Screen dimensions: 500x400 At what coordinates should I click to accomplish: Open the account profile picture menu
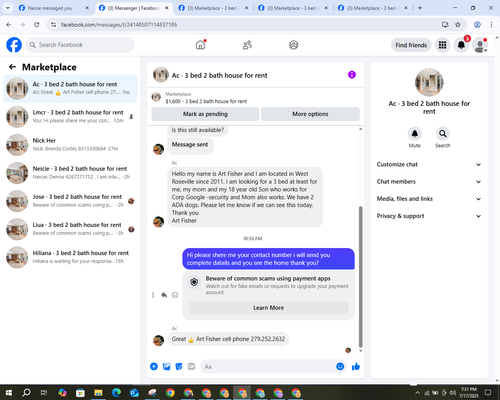tap(480, 45)
